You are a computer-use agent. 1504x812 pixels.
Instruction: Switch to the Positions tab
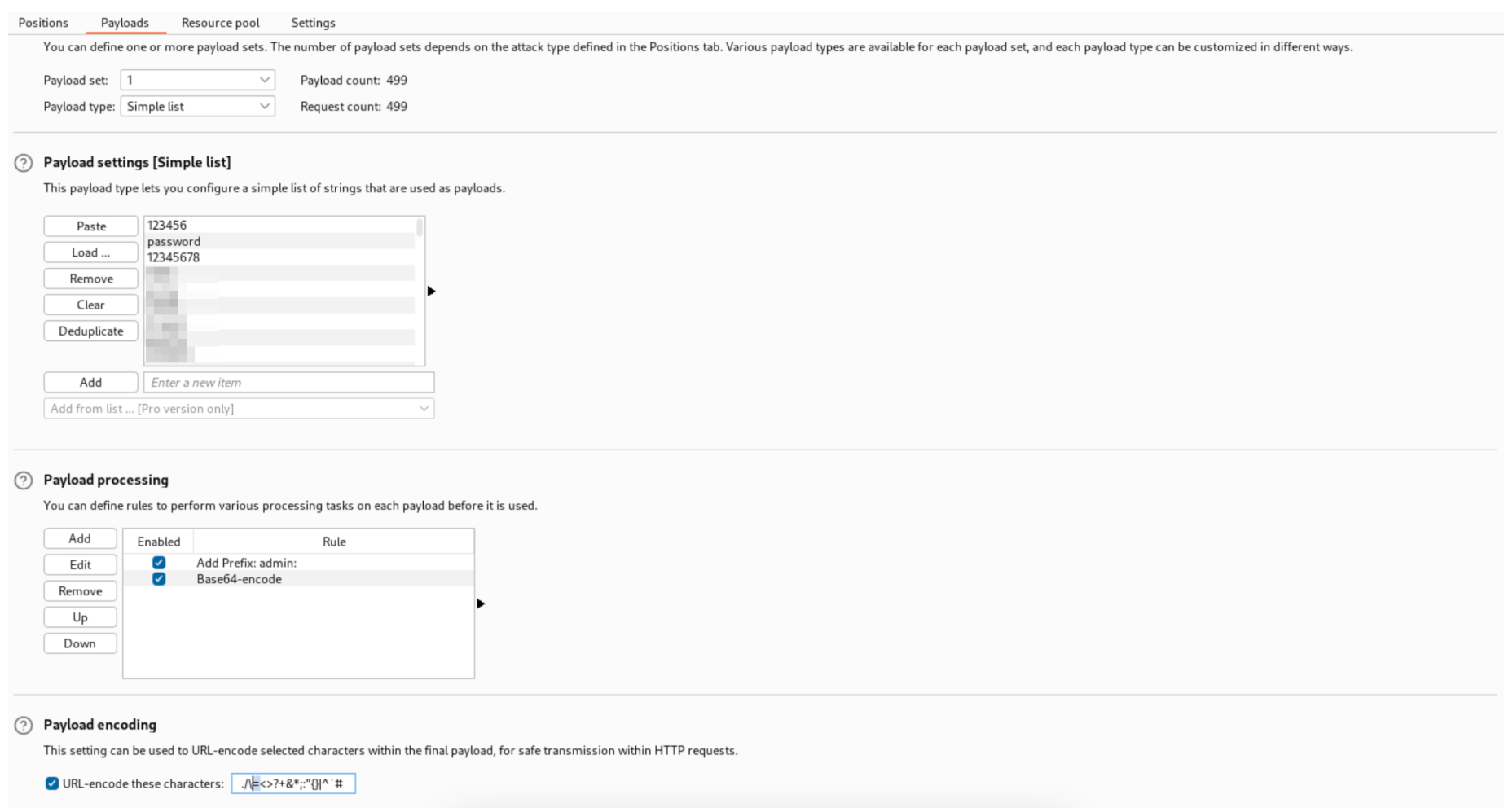pyautogui.click(x=43, y=23)
